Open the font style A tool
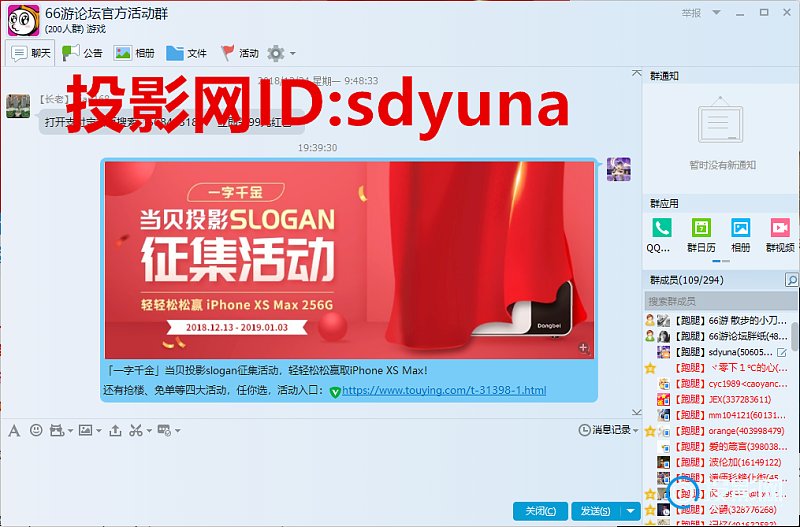This screenshot has height=527, width=800. coord(14,431)
